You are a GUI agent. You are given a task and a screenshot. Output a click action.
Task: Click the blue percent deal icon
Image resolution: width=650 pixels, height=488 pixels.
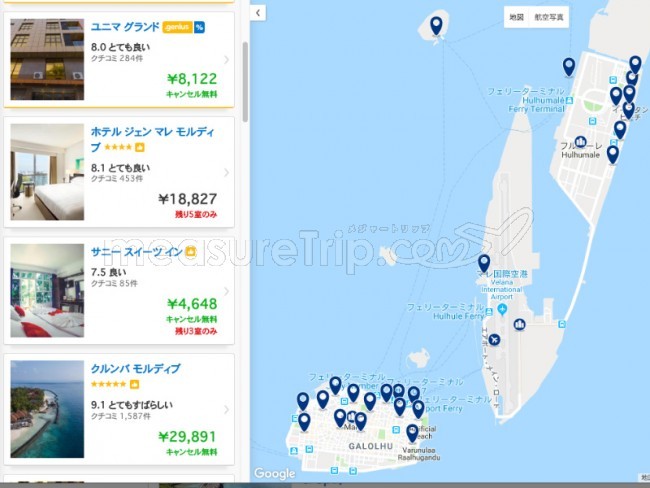click(199, 27)
